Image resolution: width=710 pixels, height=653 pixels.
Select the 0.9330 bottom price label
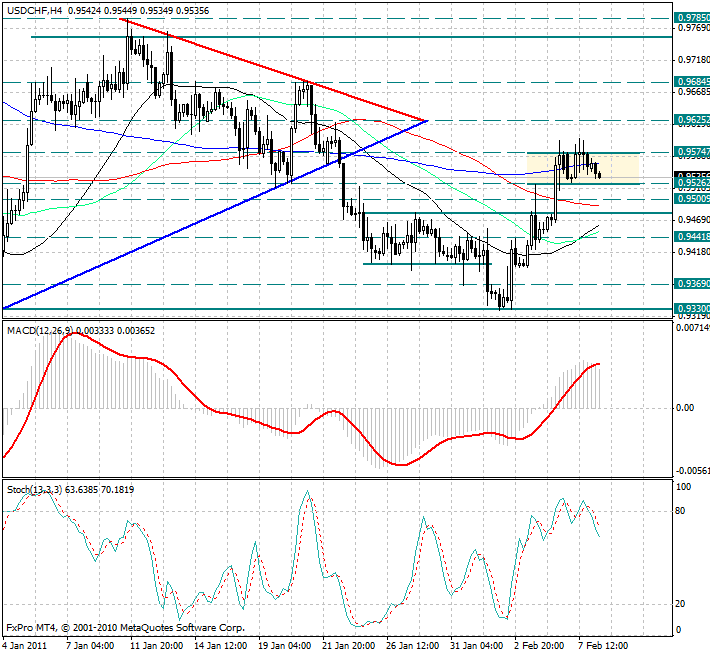(690, 309)
